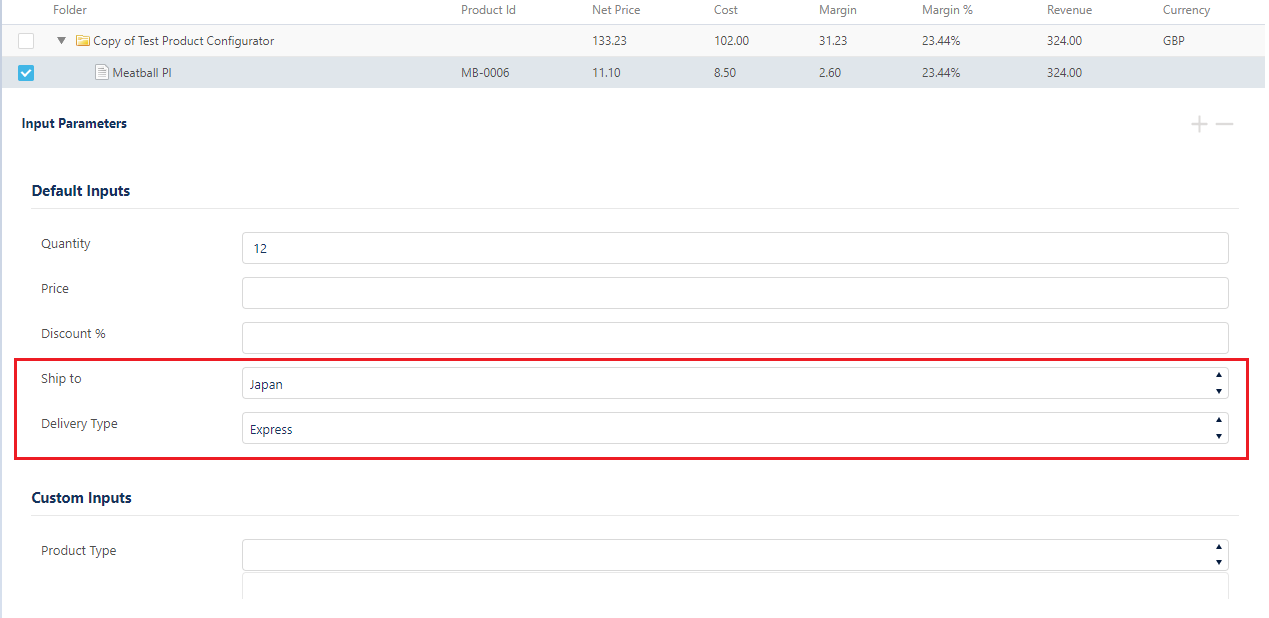Click the Revenue column header

tap(1069, 10)
